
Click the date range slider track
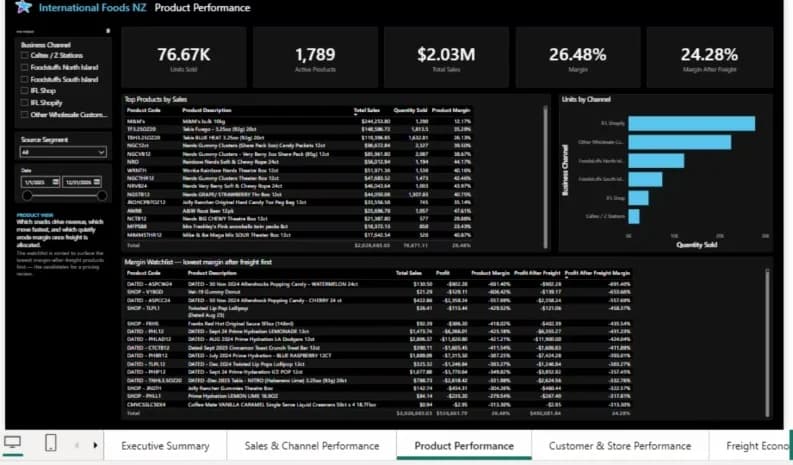65,196
